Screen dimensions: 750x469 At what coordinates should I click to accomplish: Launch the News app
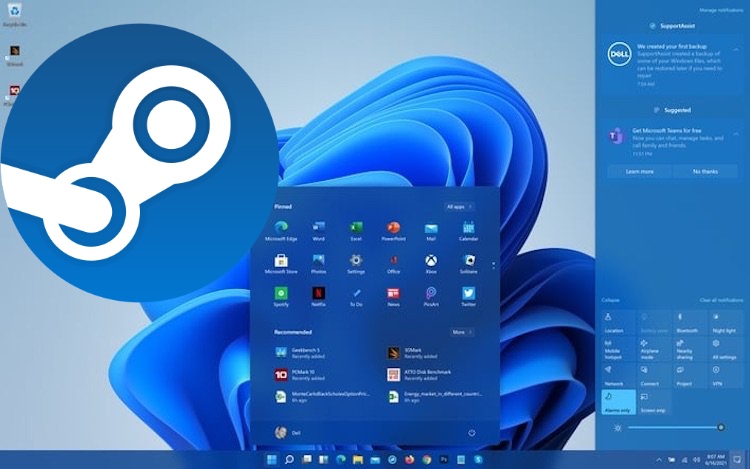393,296
